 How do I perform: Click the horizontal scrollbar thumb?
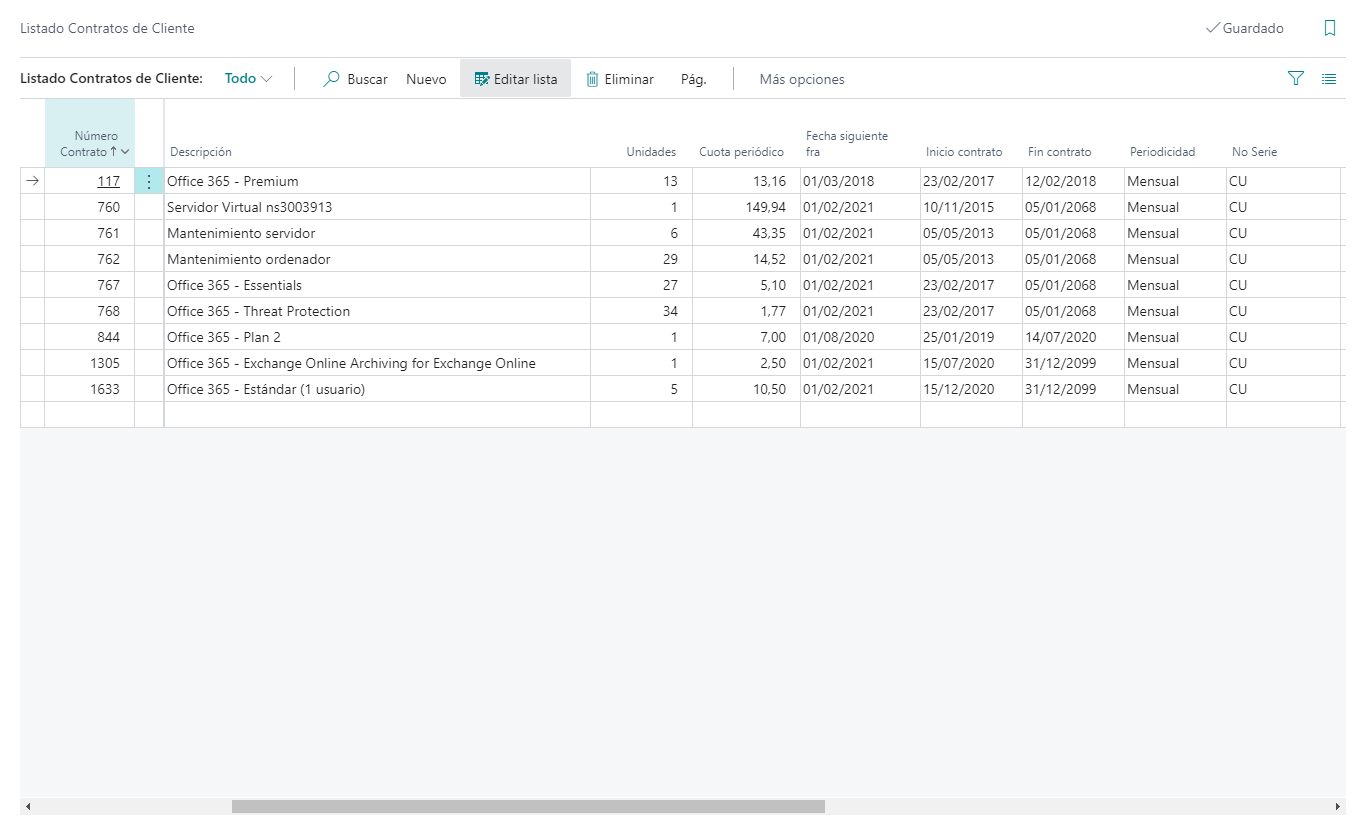coord(528,806)
